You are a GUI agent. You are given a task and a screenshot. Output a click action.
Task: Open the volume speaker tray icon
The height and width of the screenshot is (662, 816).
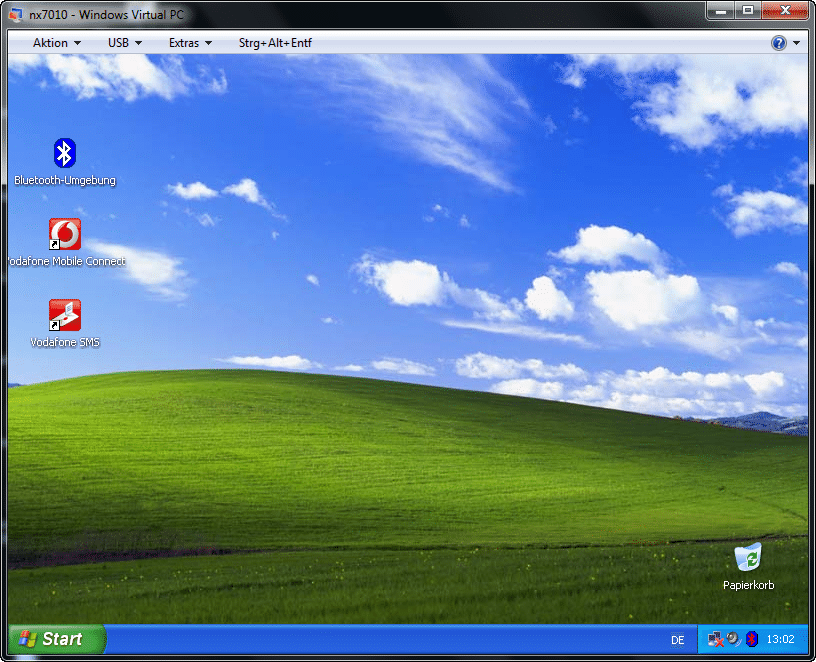[734, 639]
